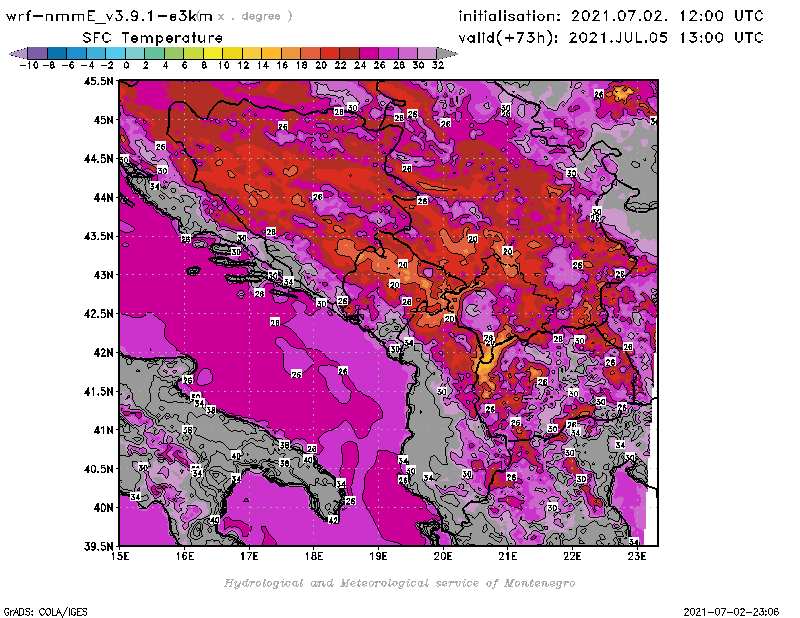This screenshot has height=618, width=800.
Task: Click the legend swatch between -10 and -8
Action: (x=38, y=54)
